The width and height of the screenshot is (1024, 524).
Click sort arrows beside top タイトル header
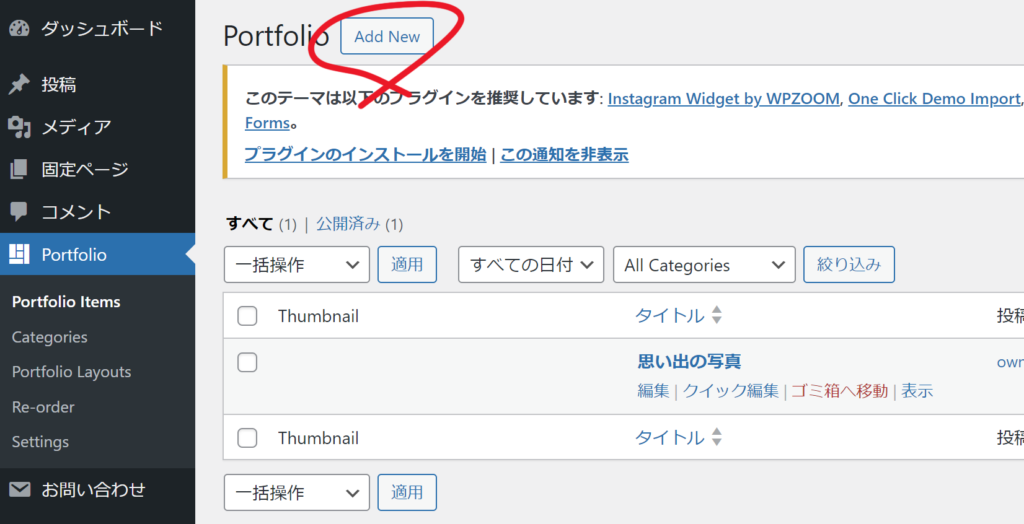[716, 316]
